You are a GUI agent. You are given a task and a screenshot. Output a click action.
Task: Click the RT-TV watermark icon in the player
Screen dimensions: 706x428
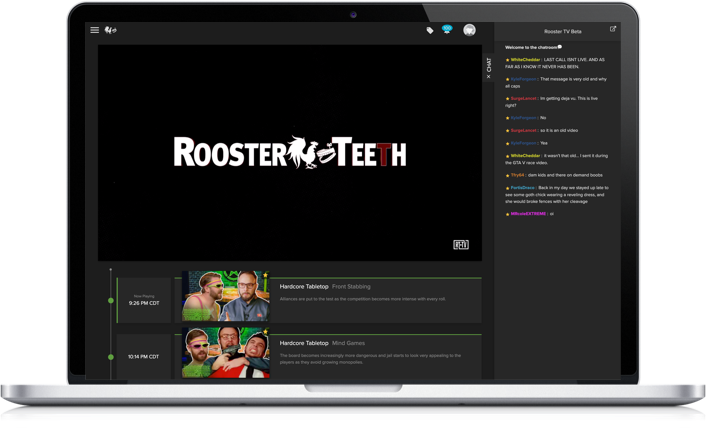(x=461, y=244)
